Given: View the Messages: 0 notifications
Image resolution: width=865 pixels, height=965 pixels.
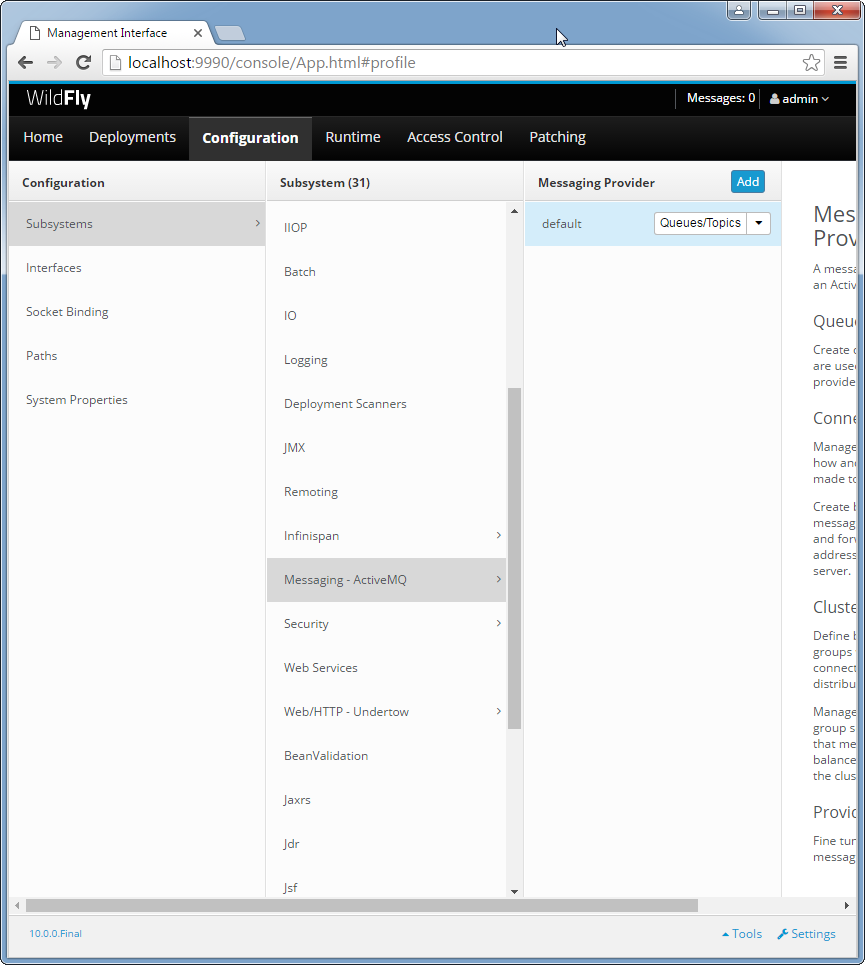Looking at the screenshot, I should 720,98.
